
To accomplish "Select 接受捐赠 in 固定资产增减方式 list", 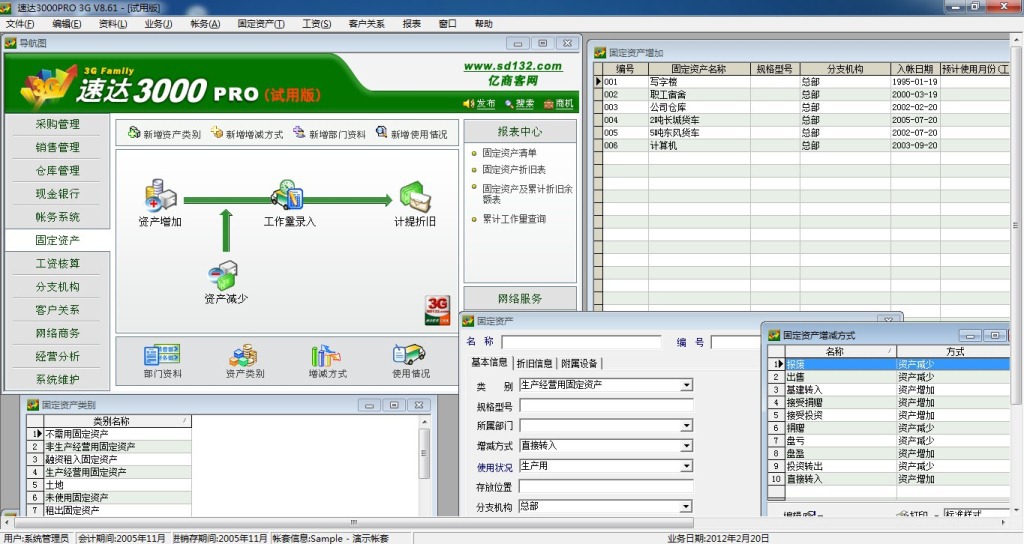I will coord(888,402).
